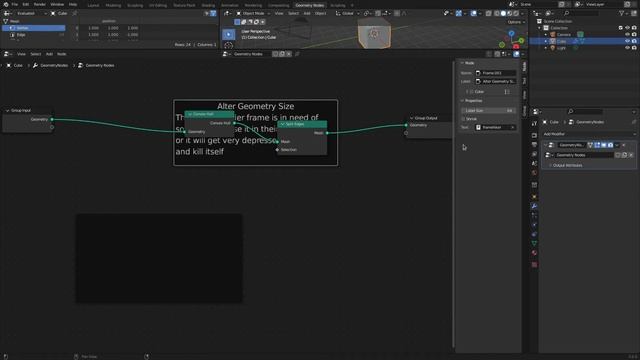Image resolution: width=640 pixels, height=360 pixels.
Task: Click the Blender logo icon
Action: coord(6,4)
